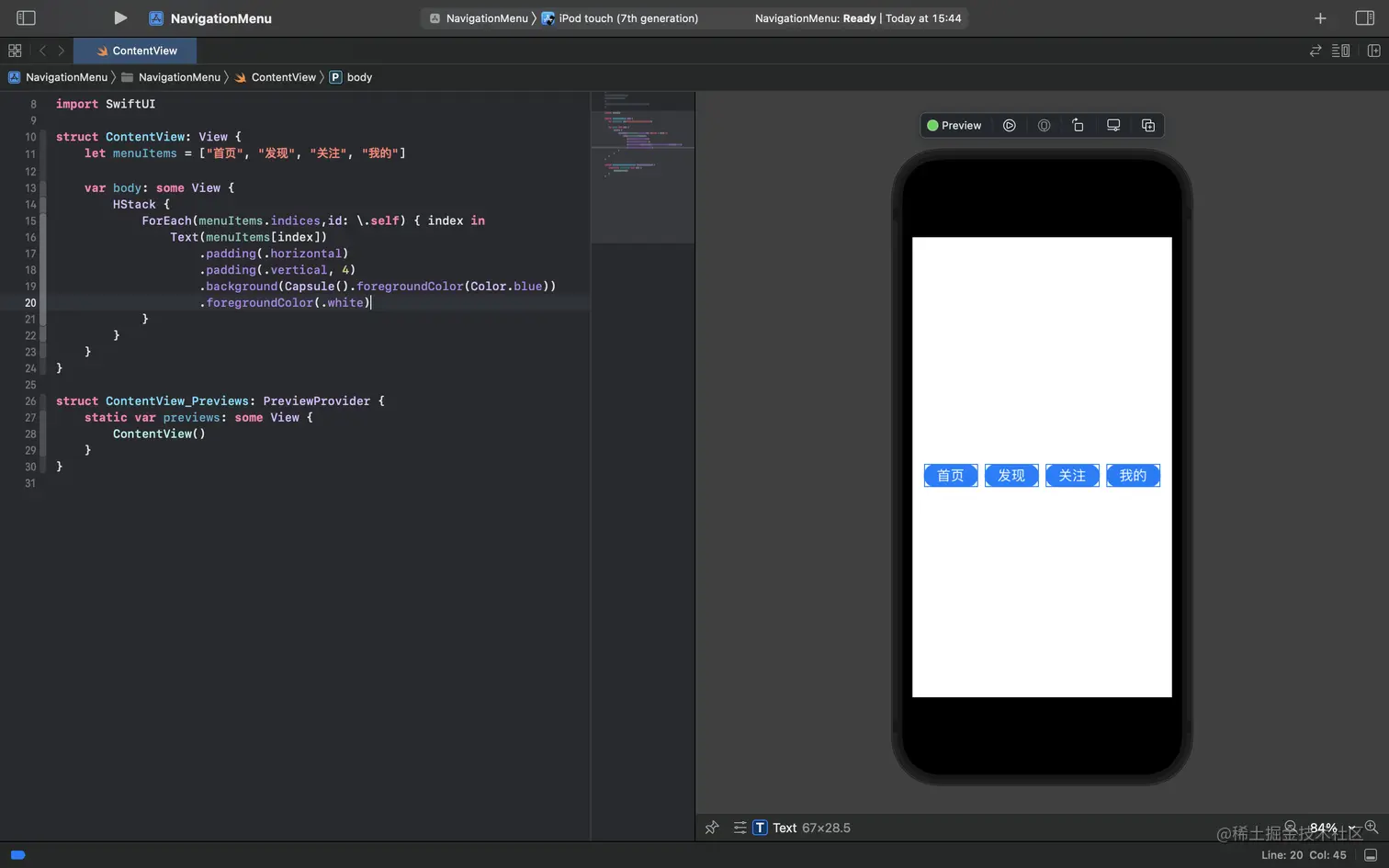Image resolution: width=1389 pixels, height=868 pixels.
Task: Click the minimap code overview
Action: pos(642,167)
